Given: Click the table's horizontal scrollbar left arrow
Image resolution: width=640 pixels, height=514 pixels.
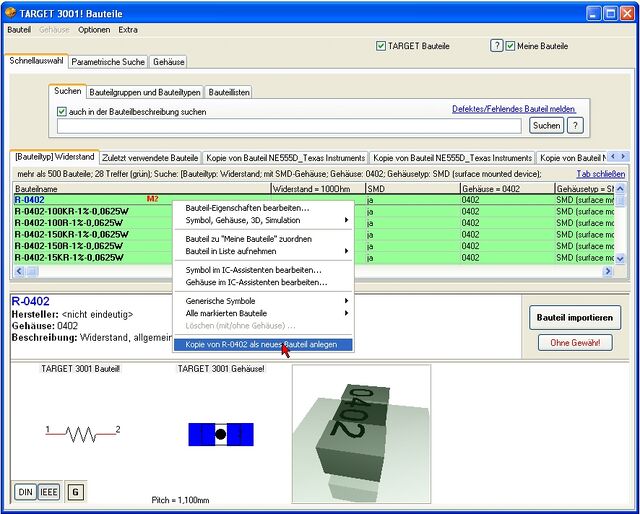Looking at the screenshot, I should 19,271.
